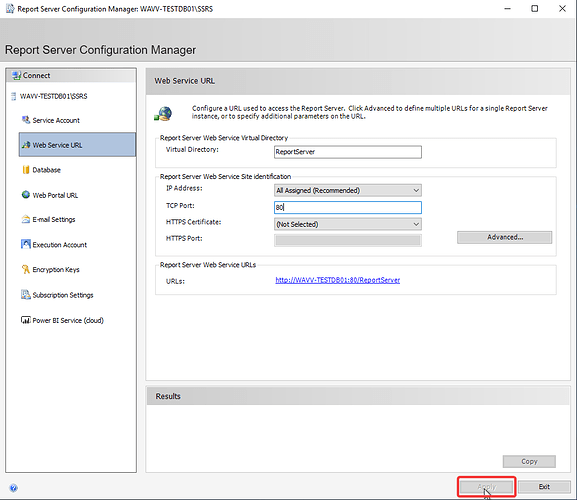
Task: Open the http://WAVV-TESTDB01:80/ReportServer link
Action: point(337,280)
